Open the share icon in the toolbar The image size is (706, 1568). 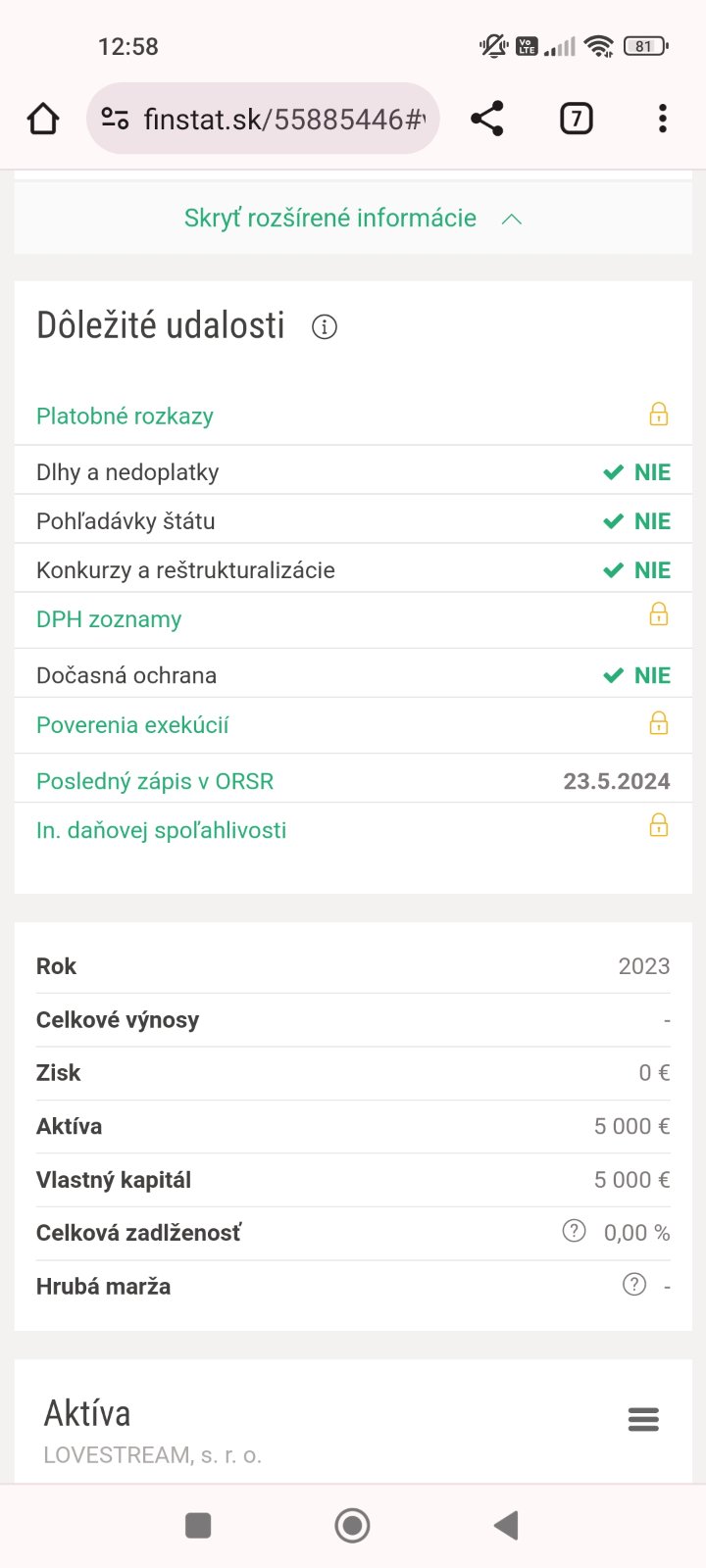[487, 119]
